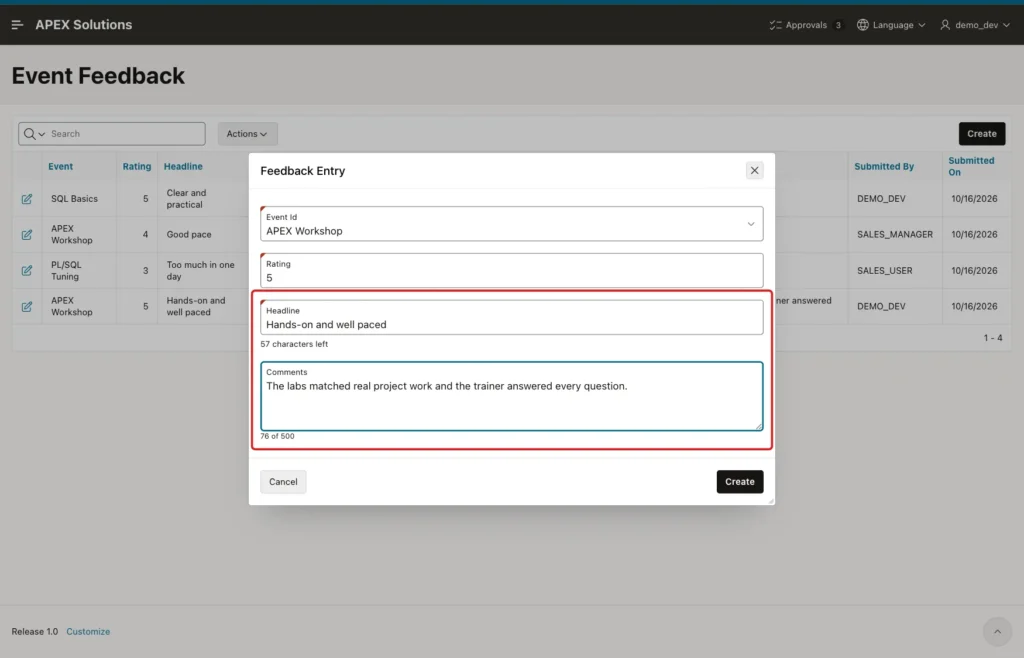Click the APEX Solutions title

[x=84, y=25]
